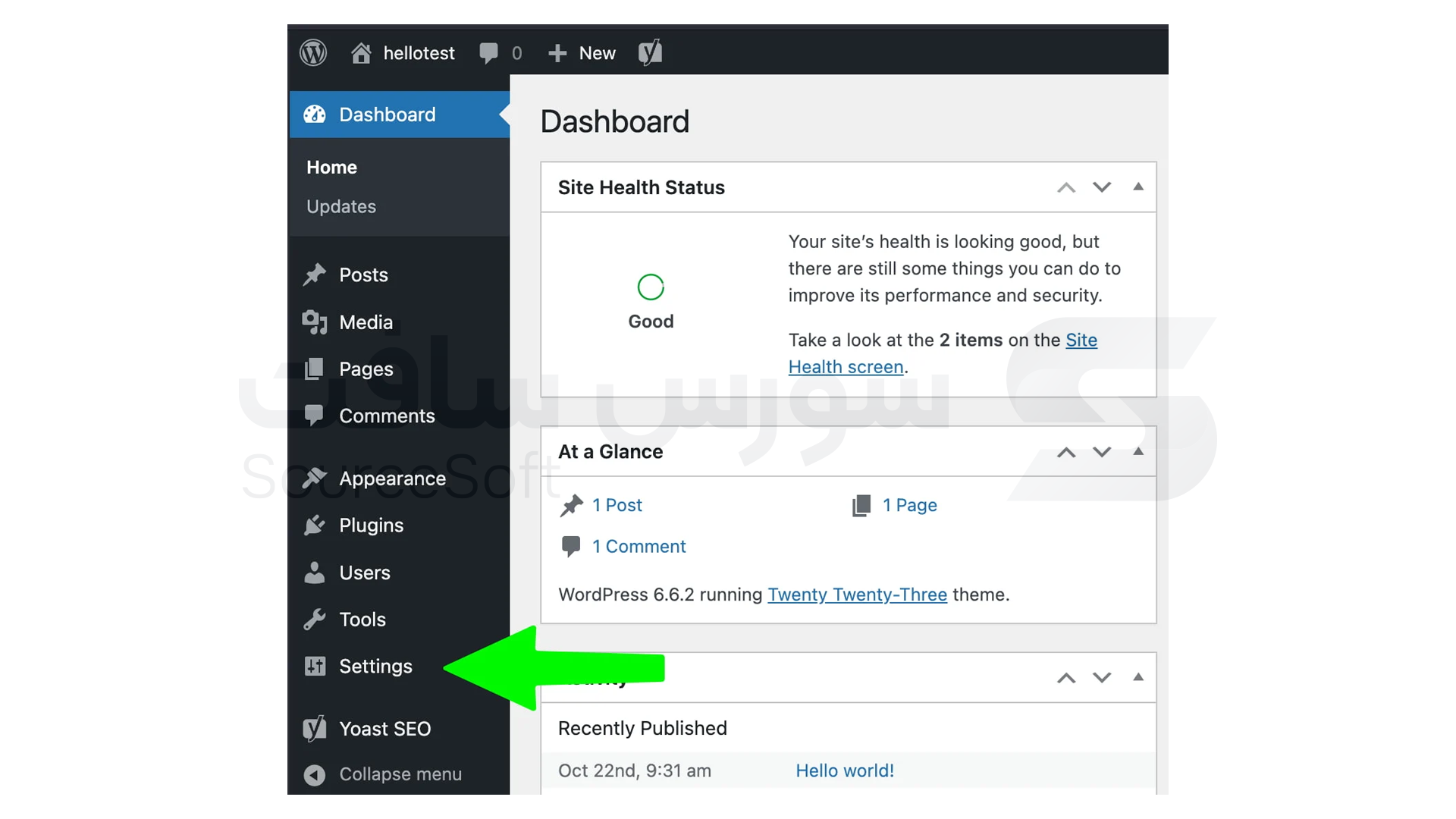Screen dimensions: 1456x819
Task: Move Site Health Status panel down
Action: 1101,187
